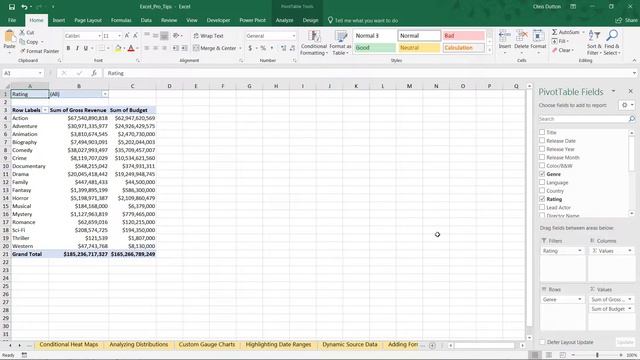640x360 pixels.
Task: Toggle Bold formatting
Action: [x=68, y=48]
